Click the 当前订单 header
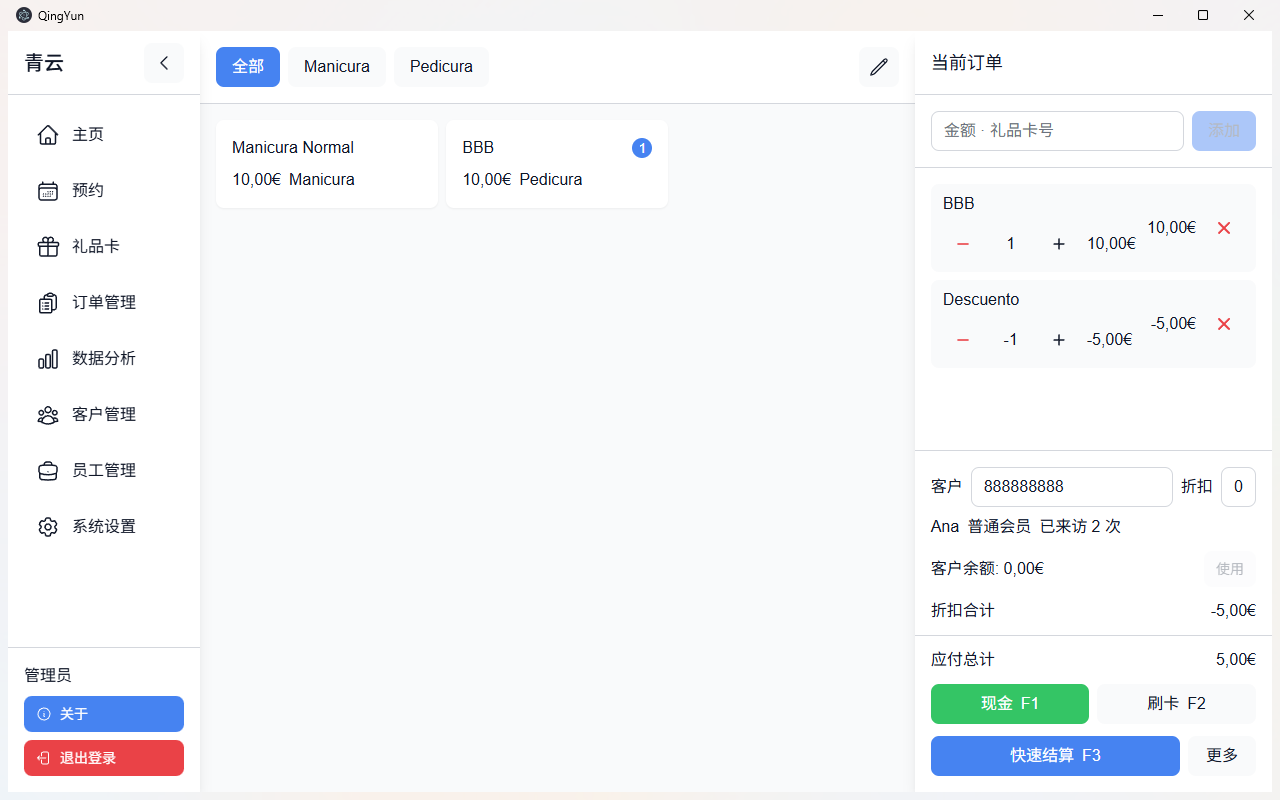Viewport: 1280px width, 800px height. pos(967,63)
